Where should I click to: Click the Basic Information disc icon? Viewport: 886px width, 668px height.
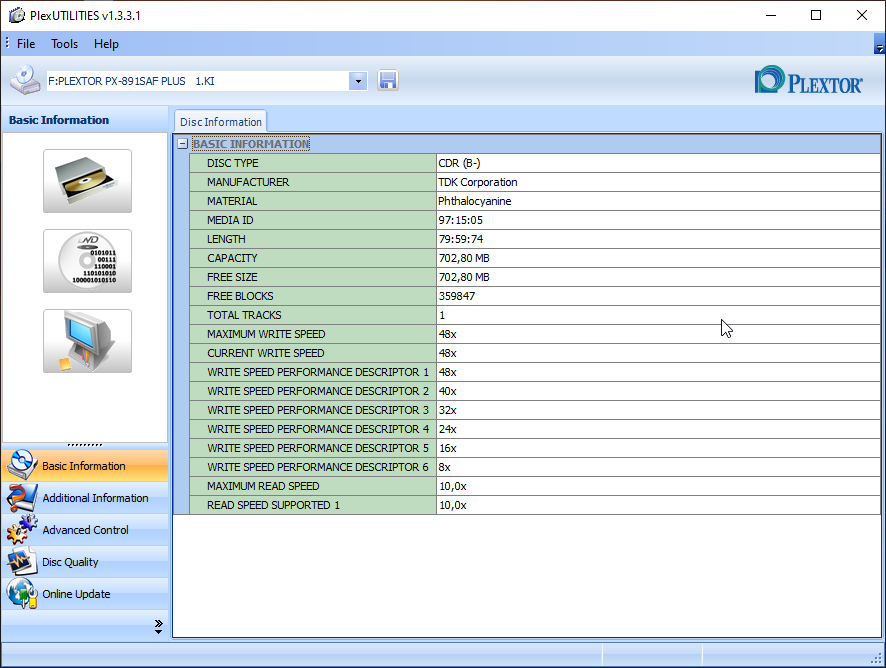pos(21,465)
